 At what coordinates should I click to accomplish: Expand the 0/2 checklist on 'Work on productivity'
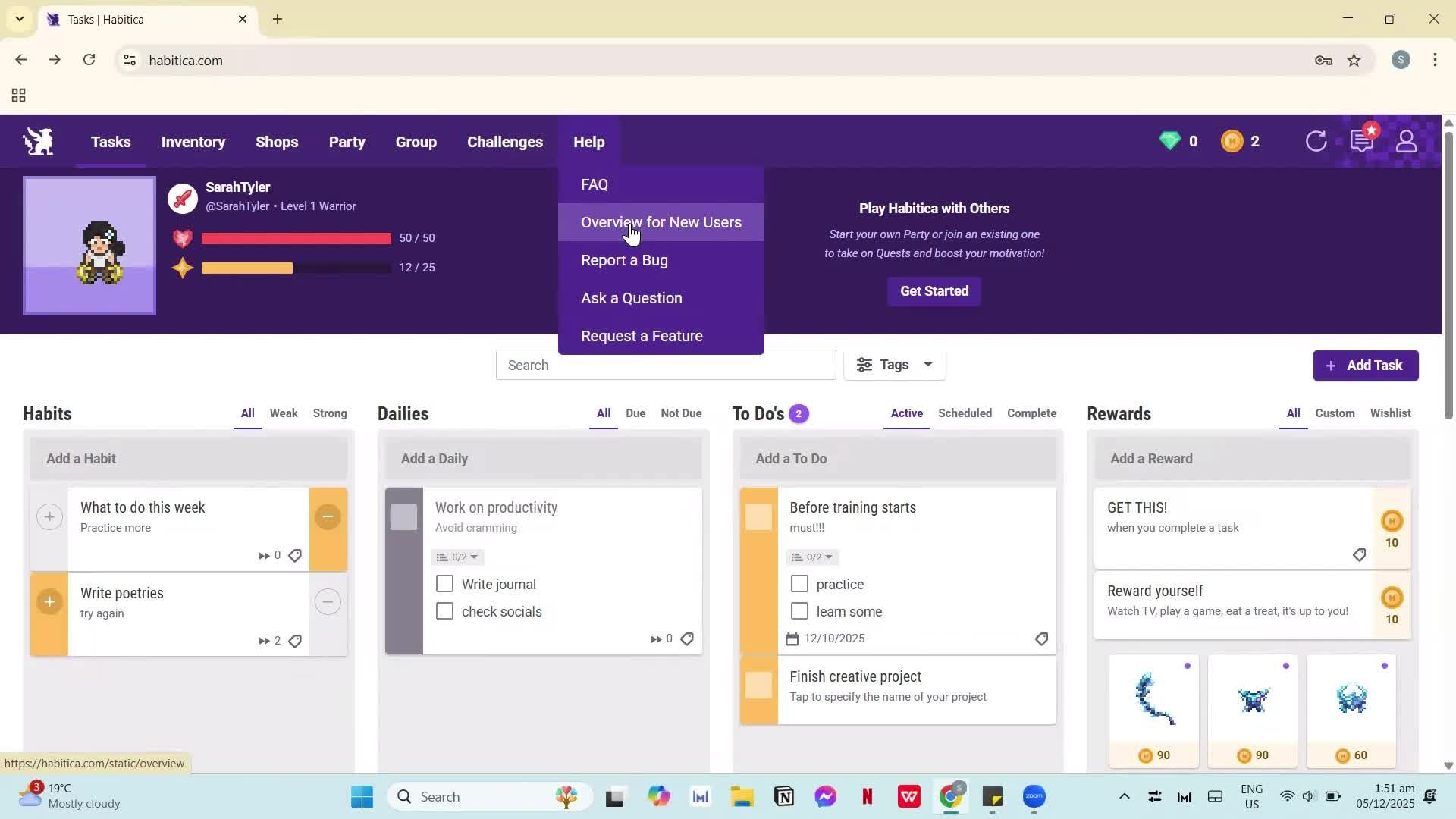[x=457, y=557]
